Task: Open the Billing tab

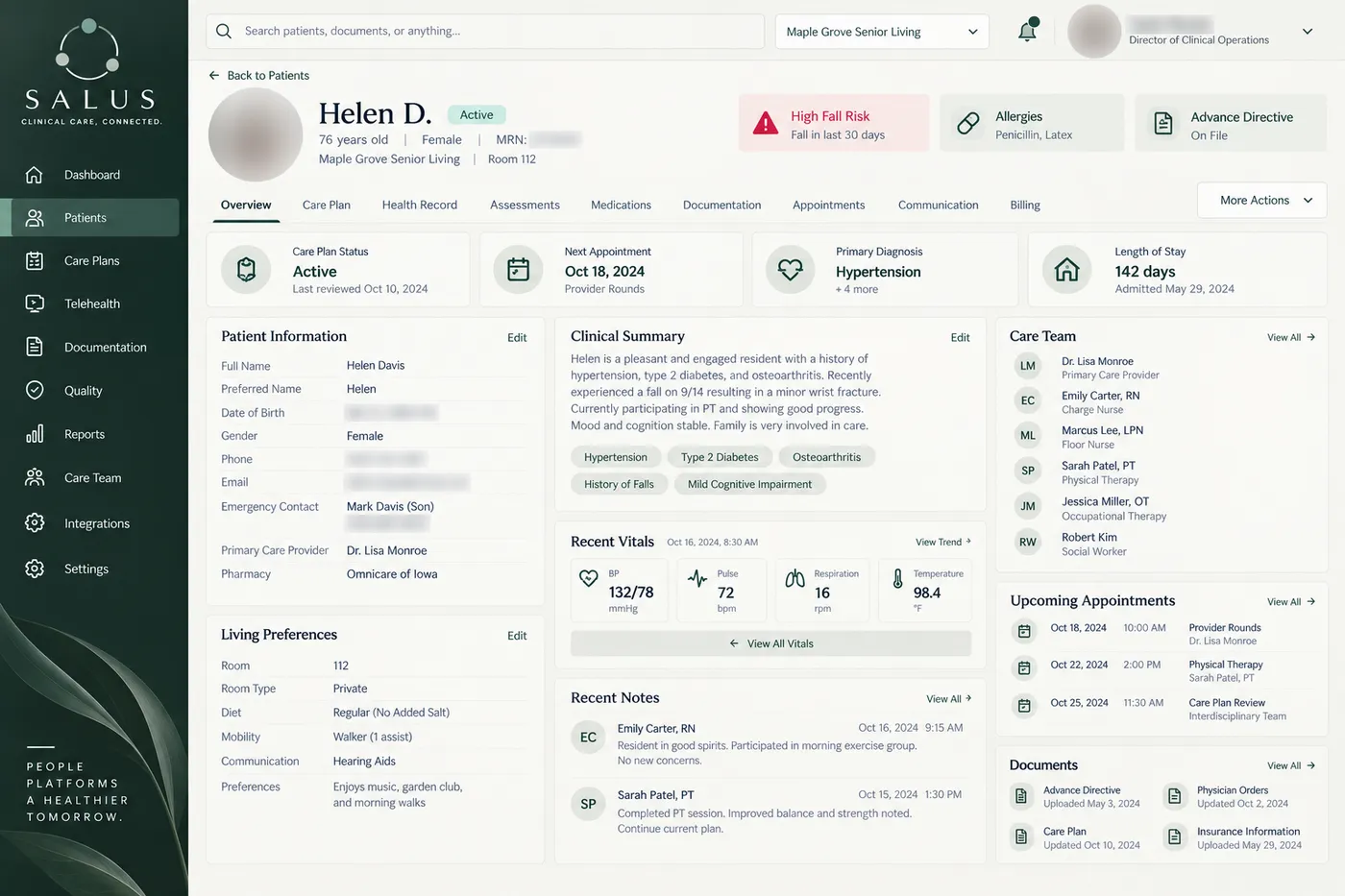Action: click(x=1025, y=205)
